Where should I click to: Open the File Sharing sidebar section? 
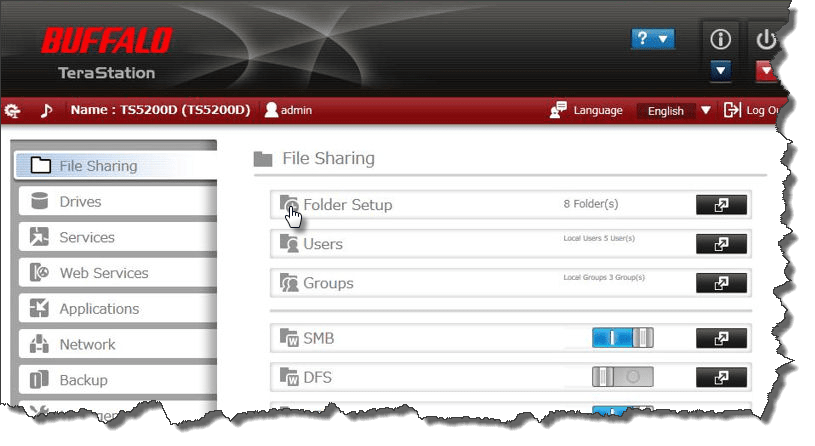pos(116,166)
